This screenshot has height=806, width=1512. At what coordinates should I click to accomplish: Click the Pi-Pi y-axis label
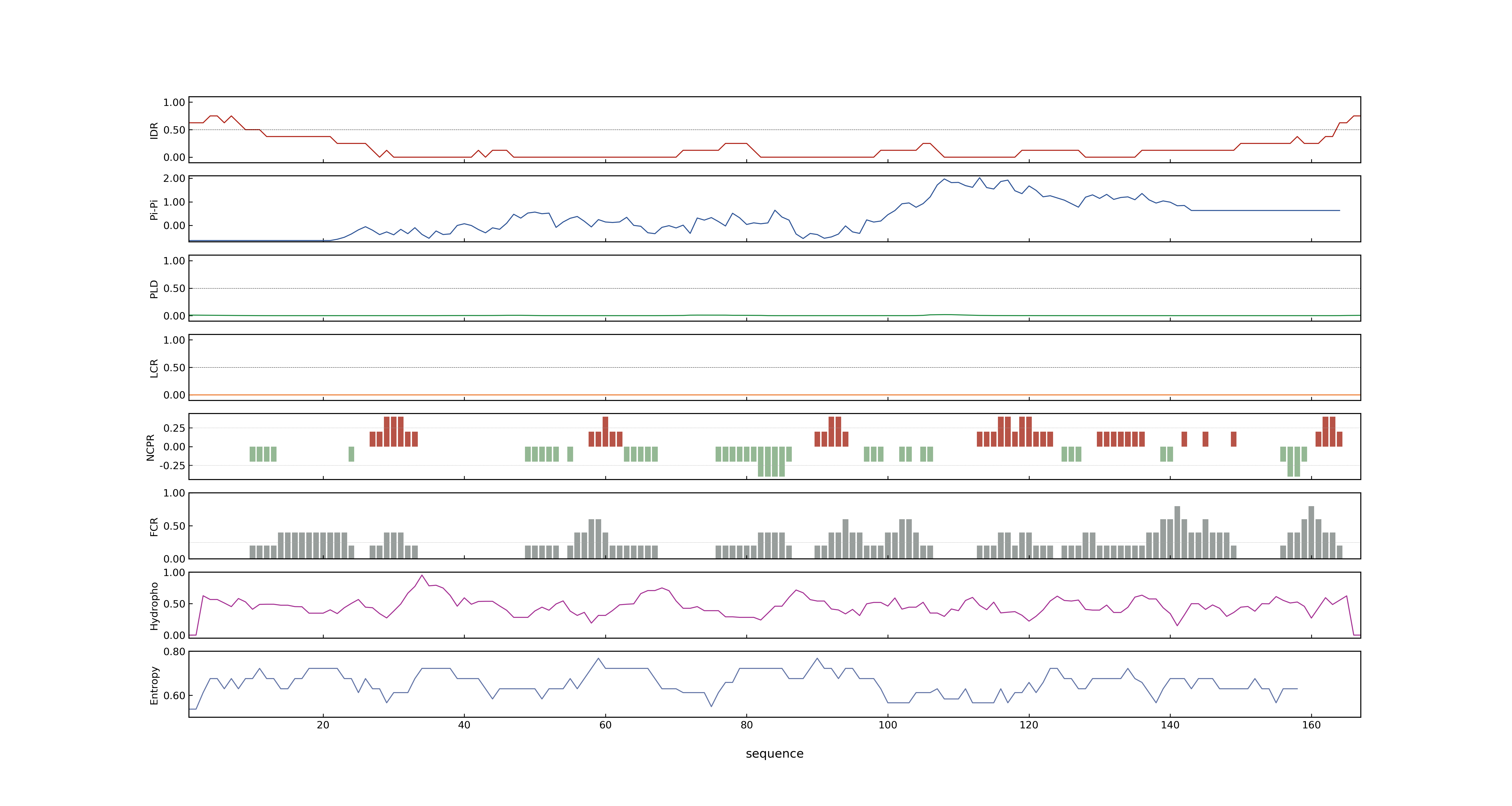(x=154, y=209)
